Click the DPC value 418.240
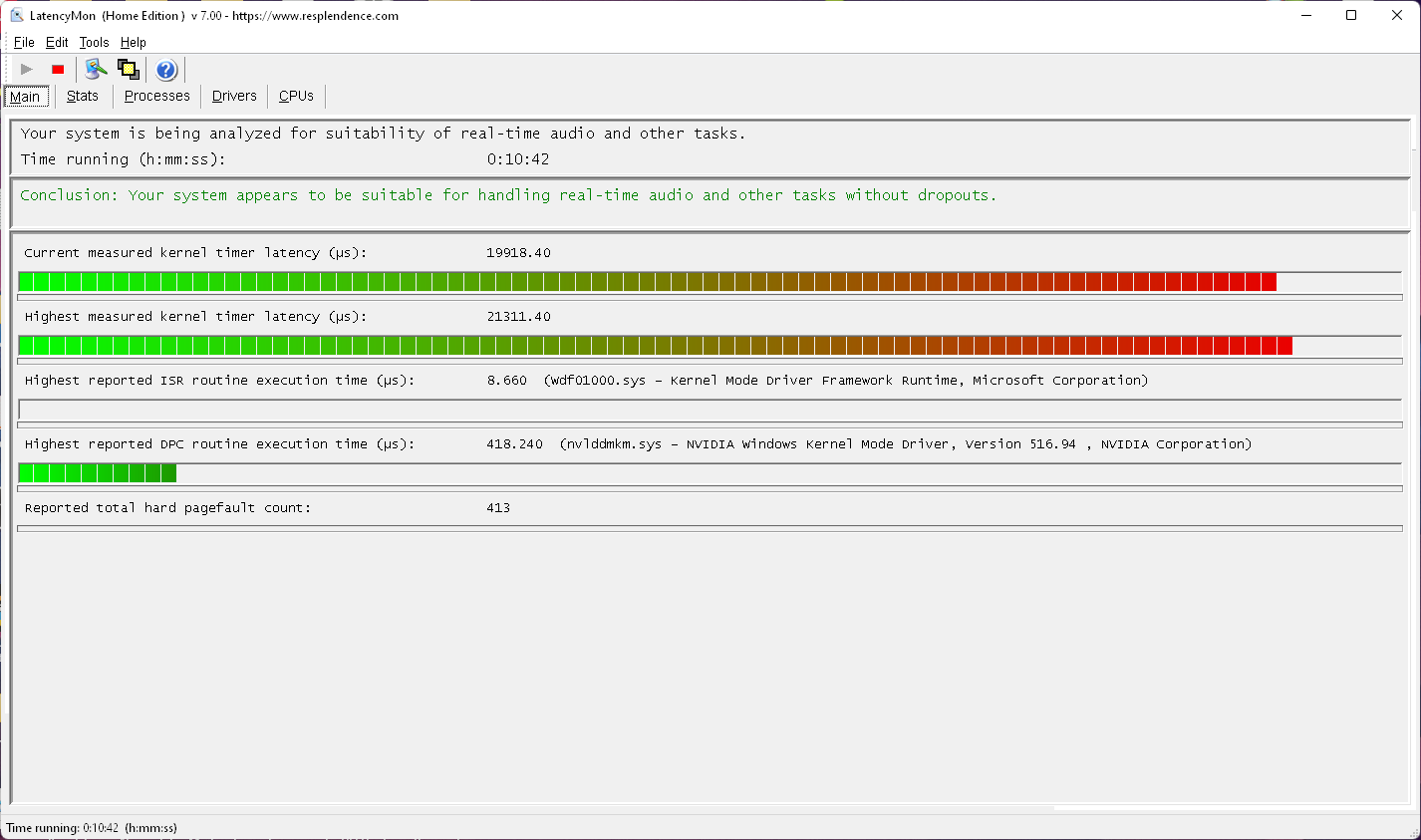 tap(515, 444)
